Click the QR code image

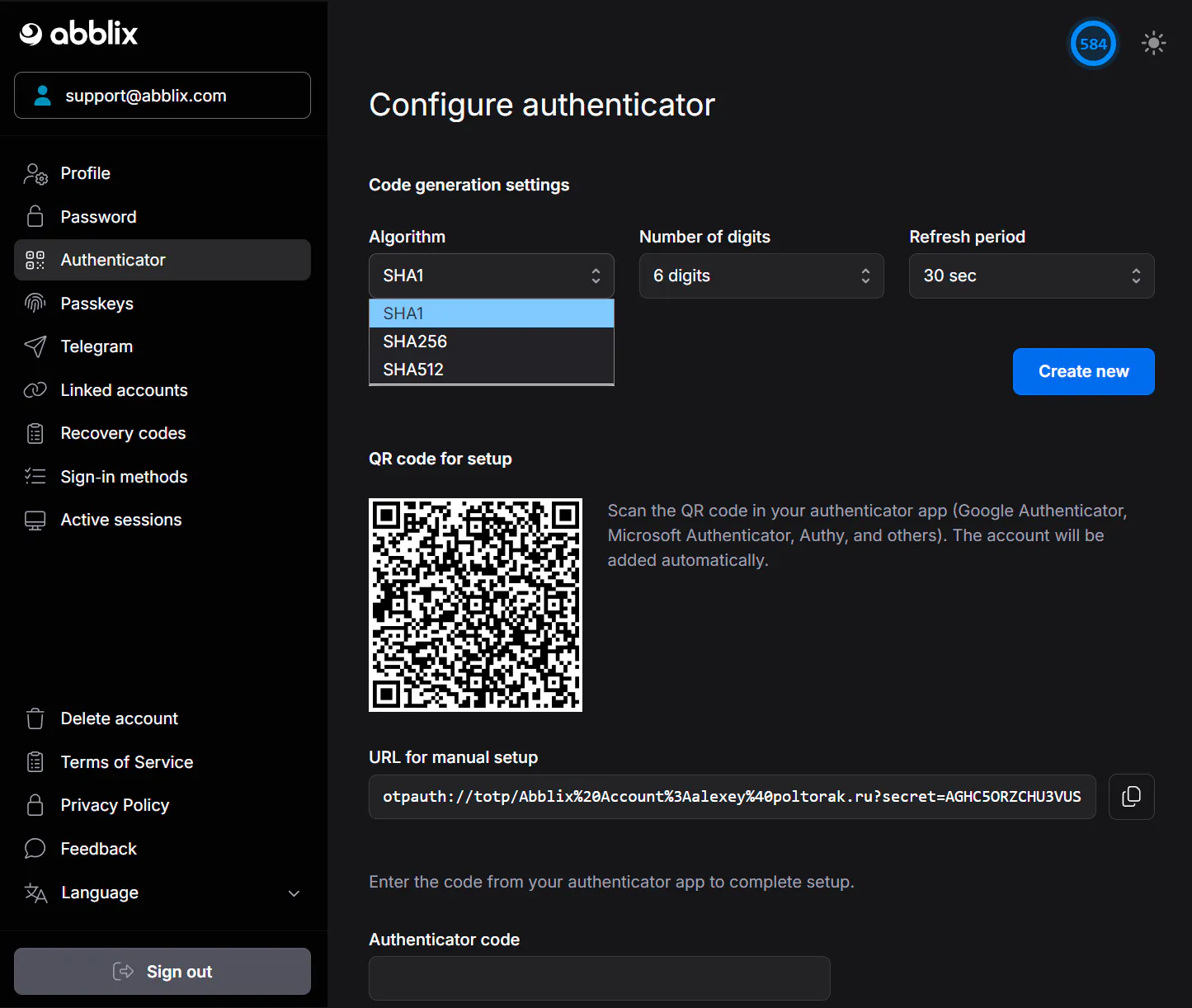475,605
